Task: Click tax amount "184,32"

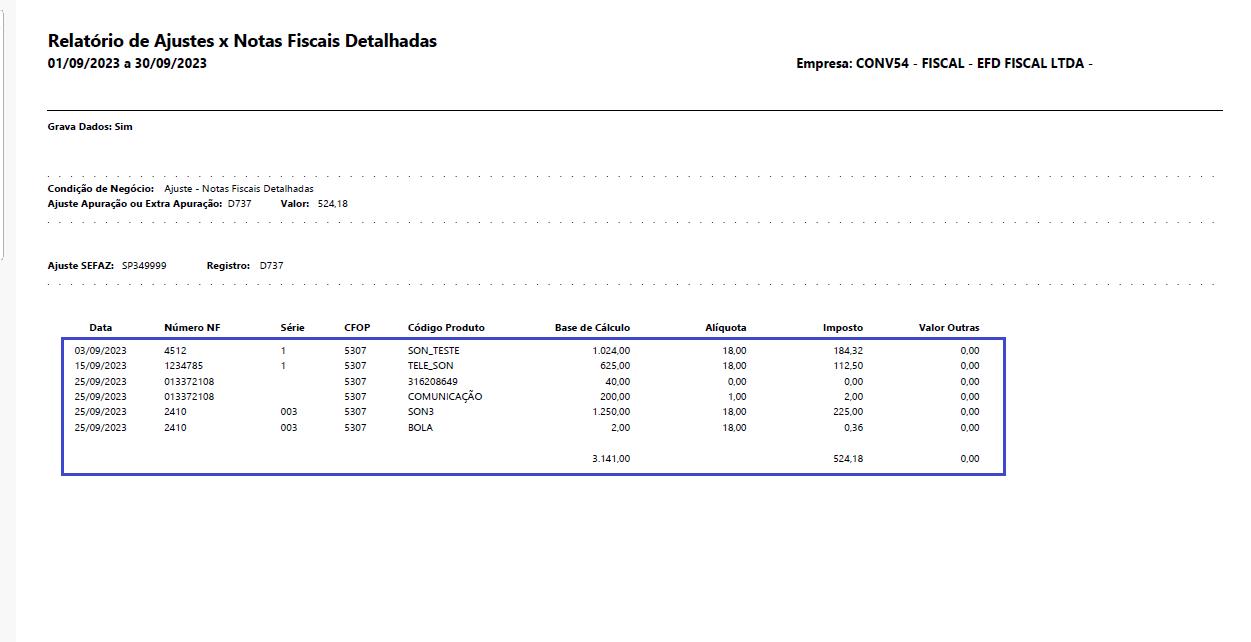Action: pyautogui.click(x=847, y=351)
